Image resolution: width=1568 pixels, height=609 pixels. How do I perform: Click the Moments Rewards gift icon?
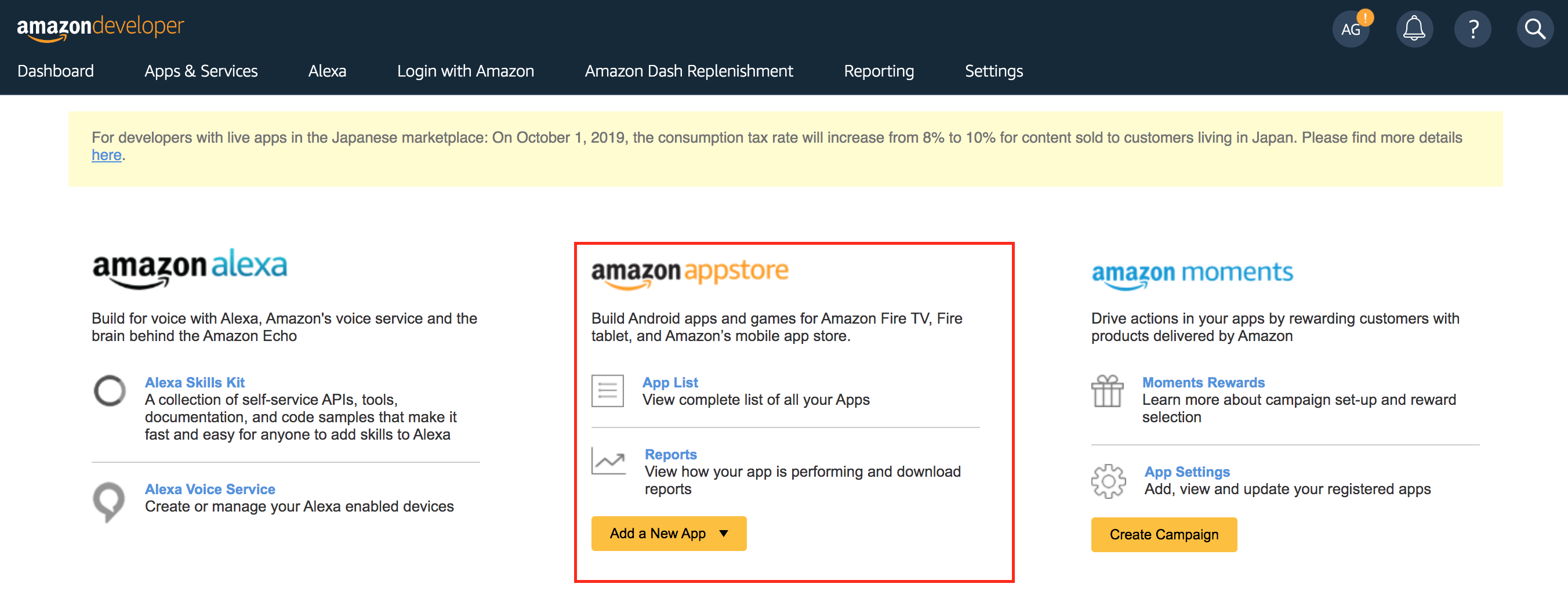1107,391
